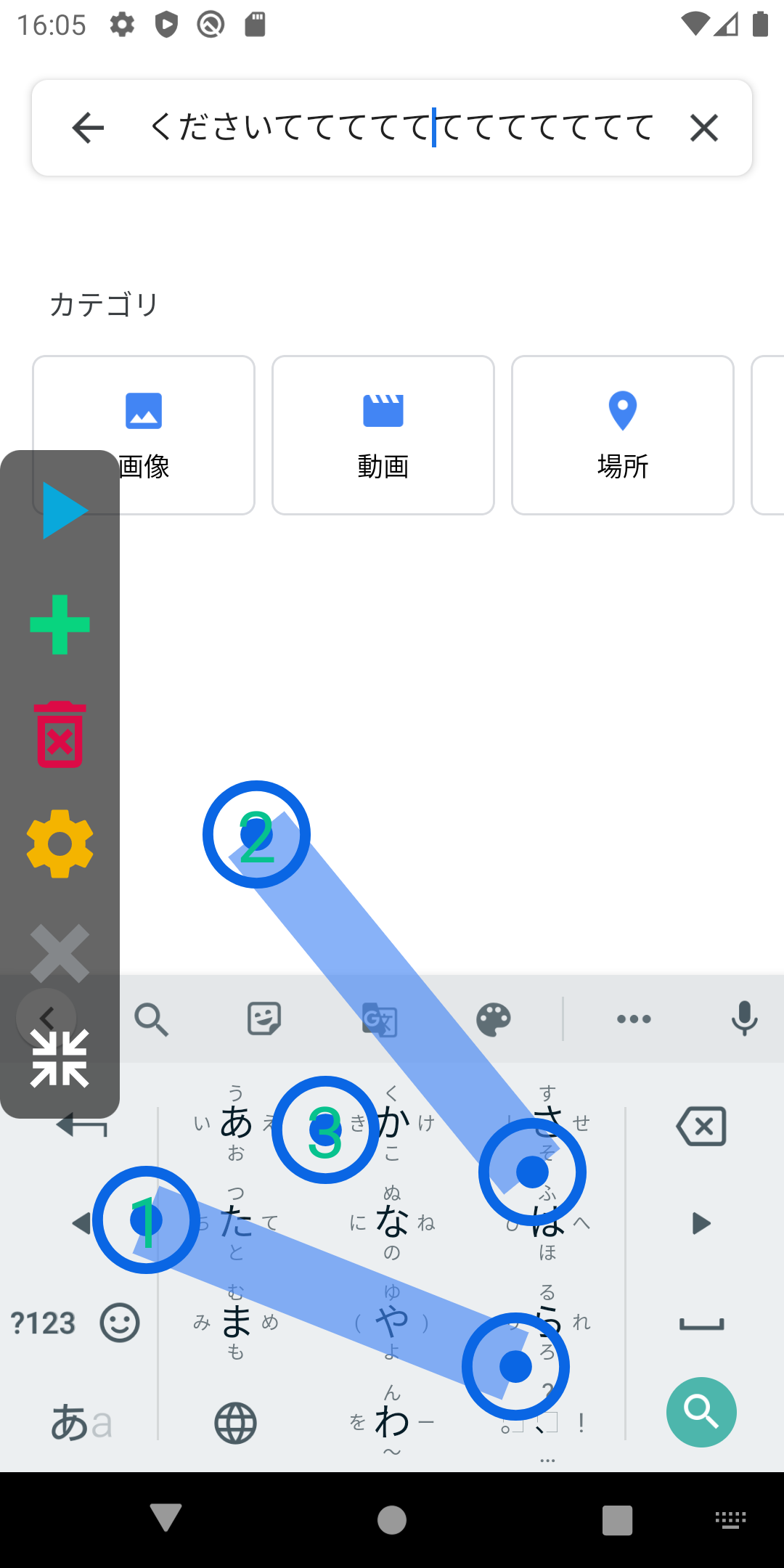Open the keyboard theme palette icon

point(494,1019)
